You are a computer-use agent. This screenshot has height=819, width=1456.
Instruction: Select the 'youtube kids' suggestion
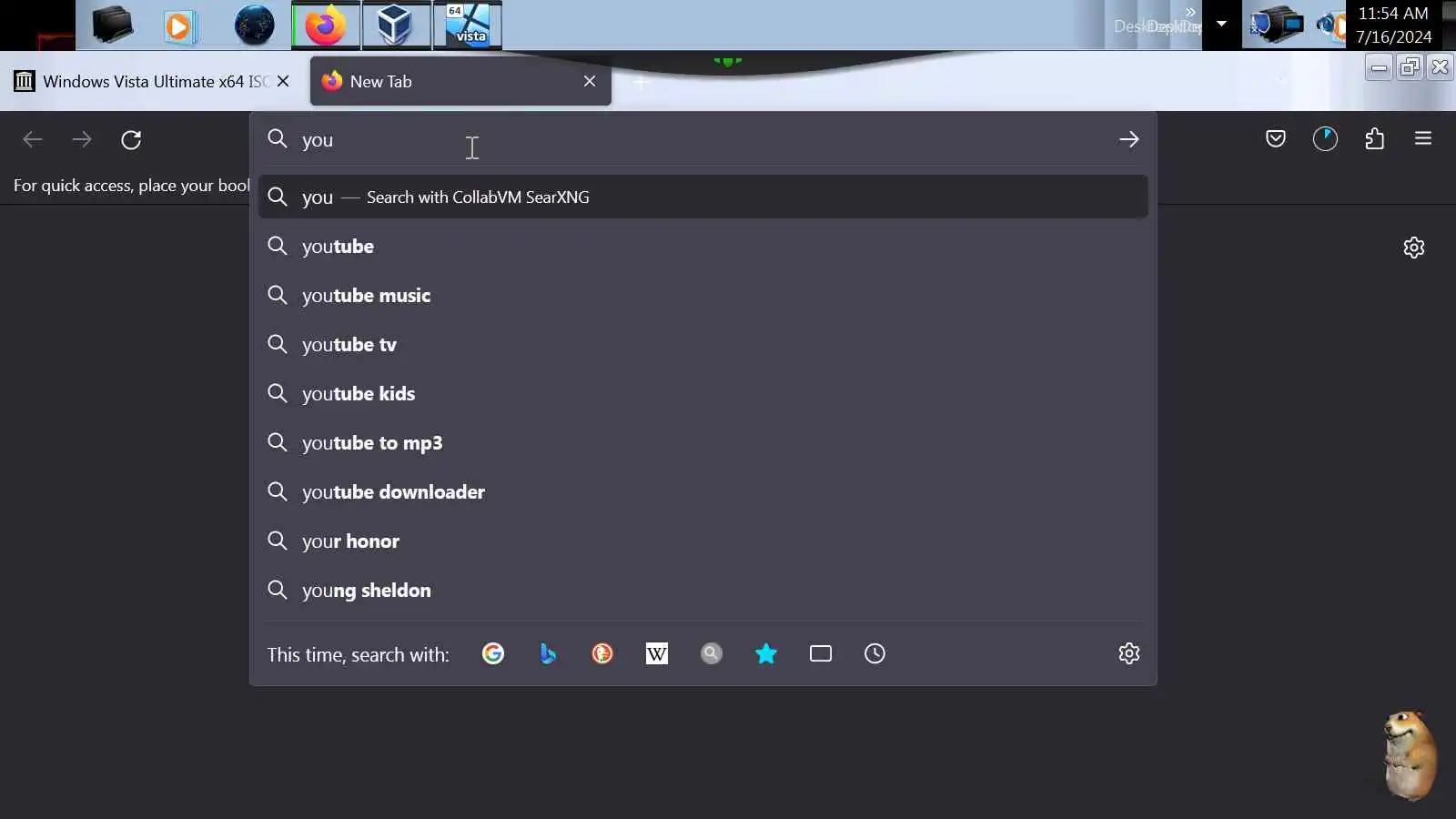click(703, 394)
